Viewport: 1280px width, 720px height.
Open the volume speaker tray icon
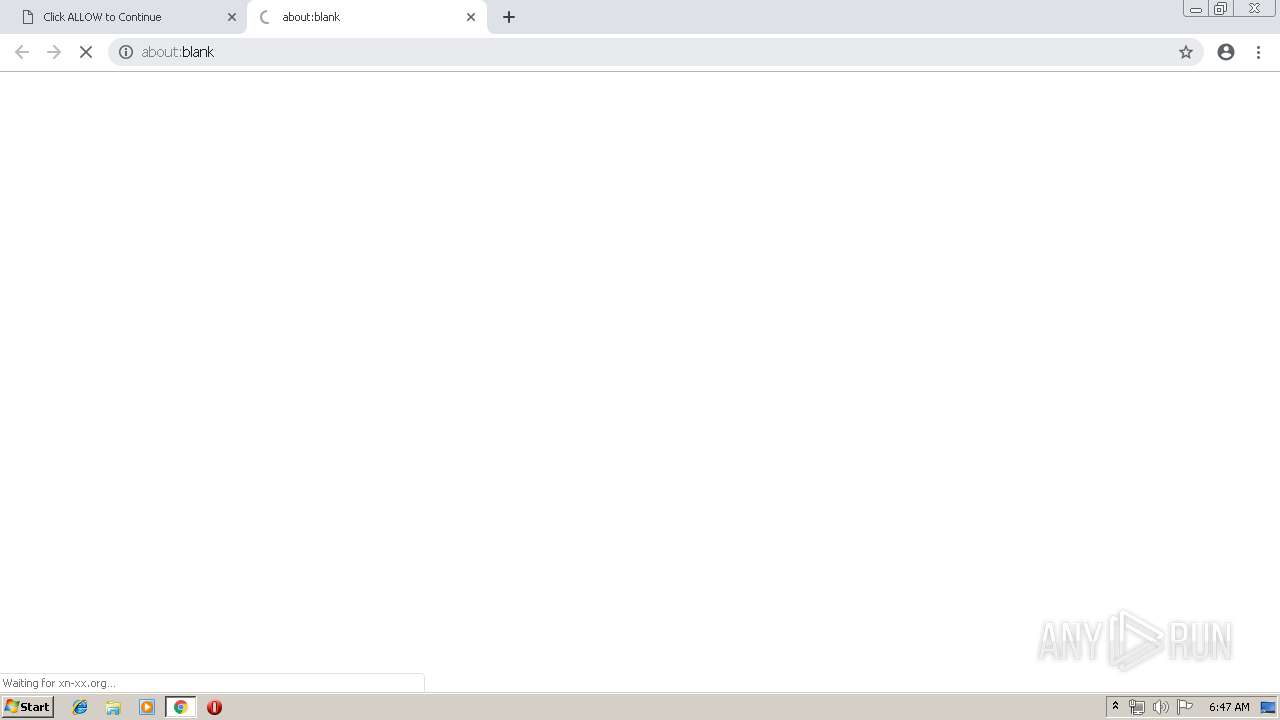coord(1161,707)
